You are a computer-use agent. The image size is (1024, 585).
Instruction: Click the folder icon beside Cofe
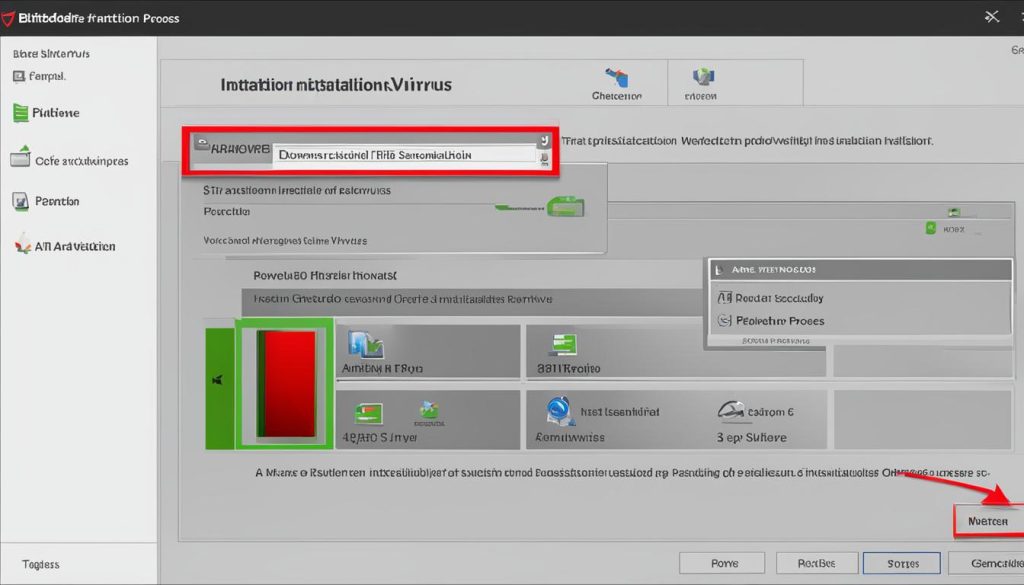(x=20, y=158)
